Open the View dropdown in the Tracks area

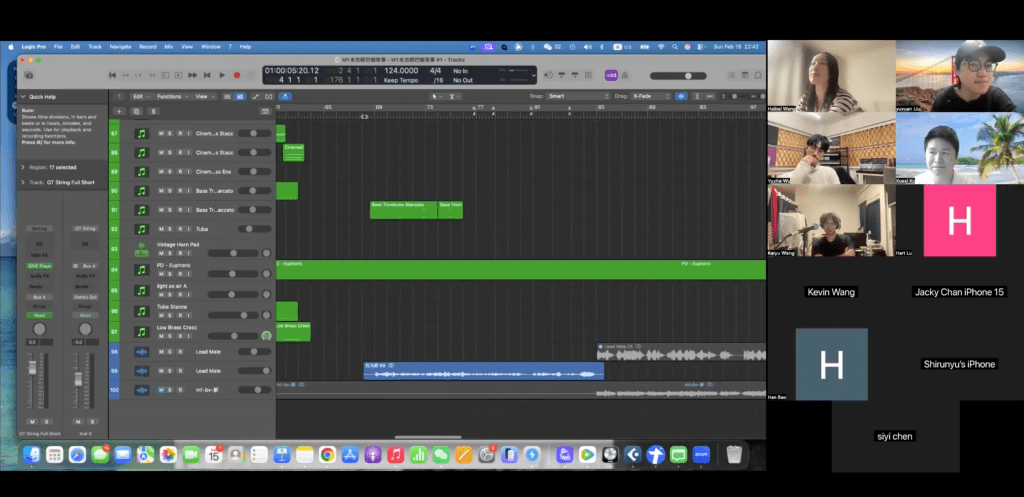click(x=204, y=97)
